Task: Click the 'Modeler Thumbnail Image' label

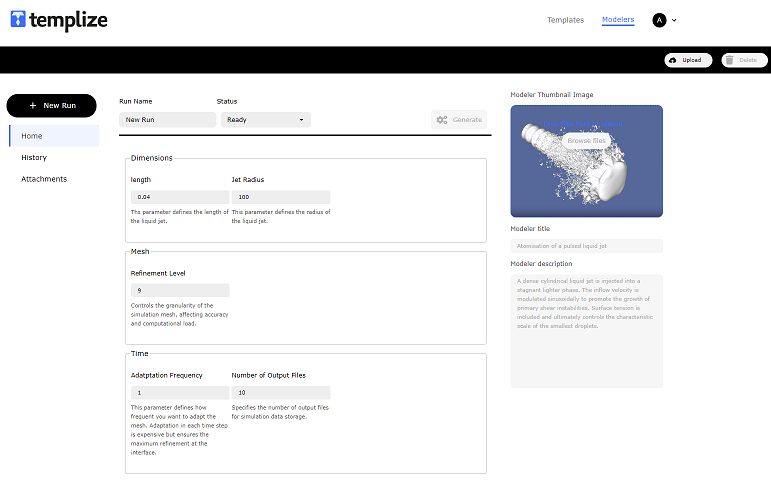Action: (x=552, y=94)
